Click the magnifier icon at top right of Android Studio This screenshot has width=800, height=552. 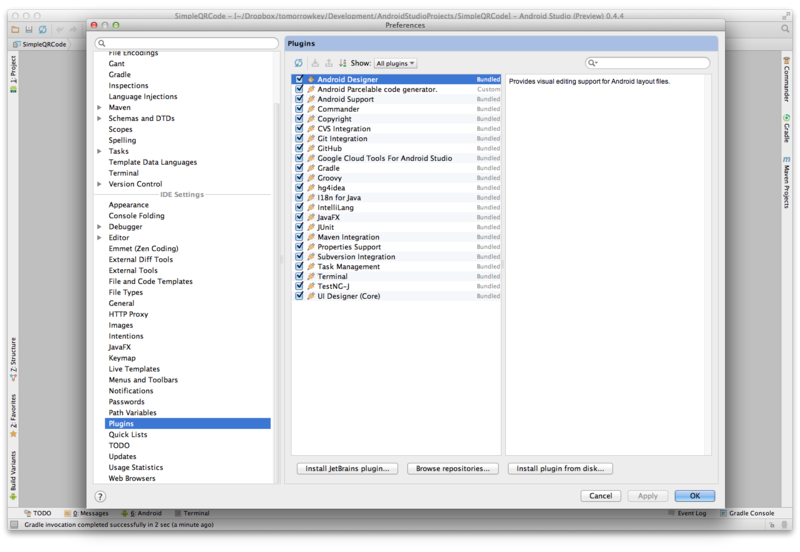[785, 29]
